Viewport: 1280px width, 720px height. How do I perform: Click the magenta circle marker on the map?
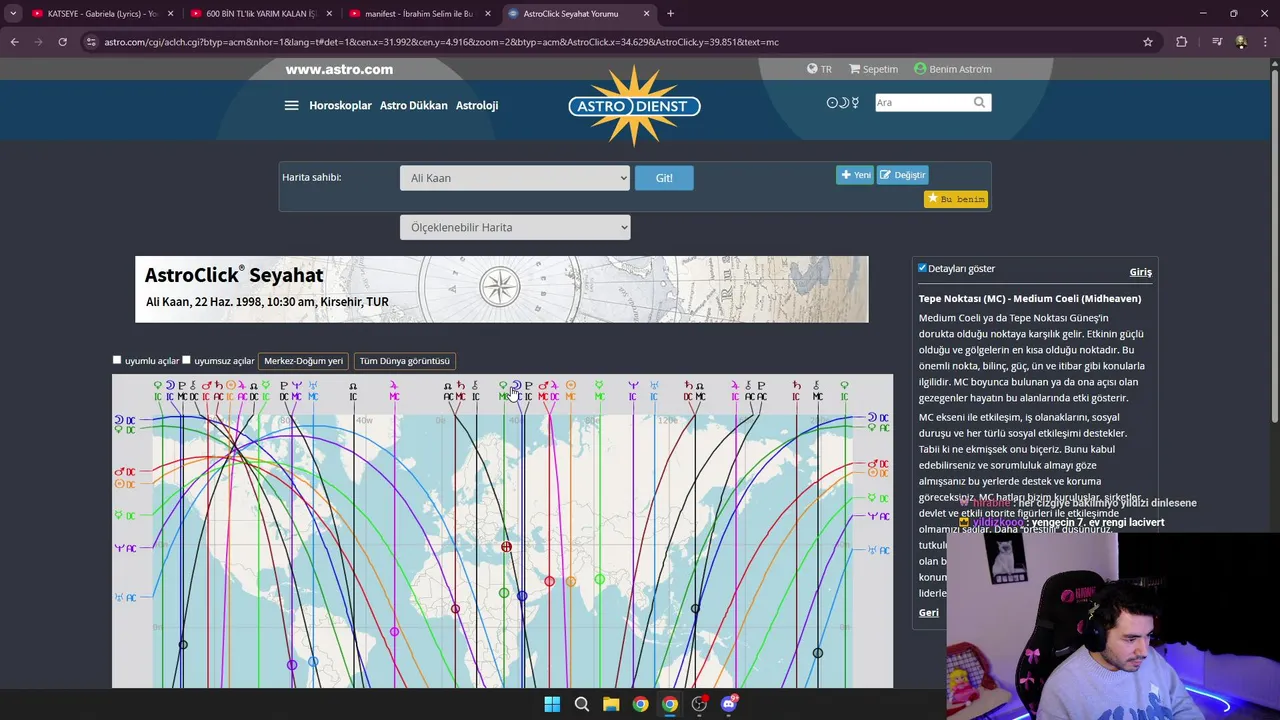394,631
